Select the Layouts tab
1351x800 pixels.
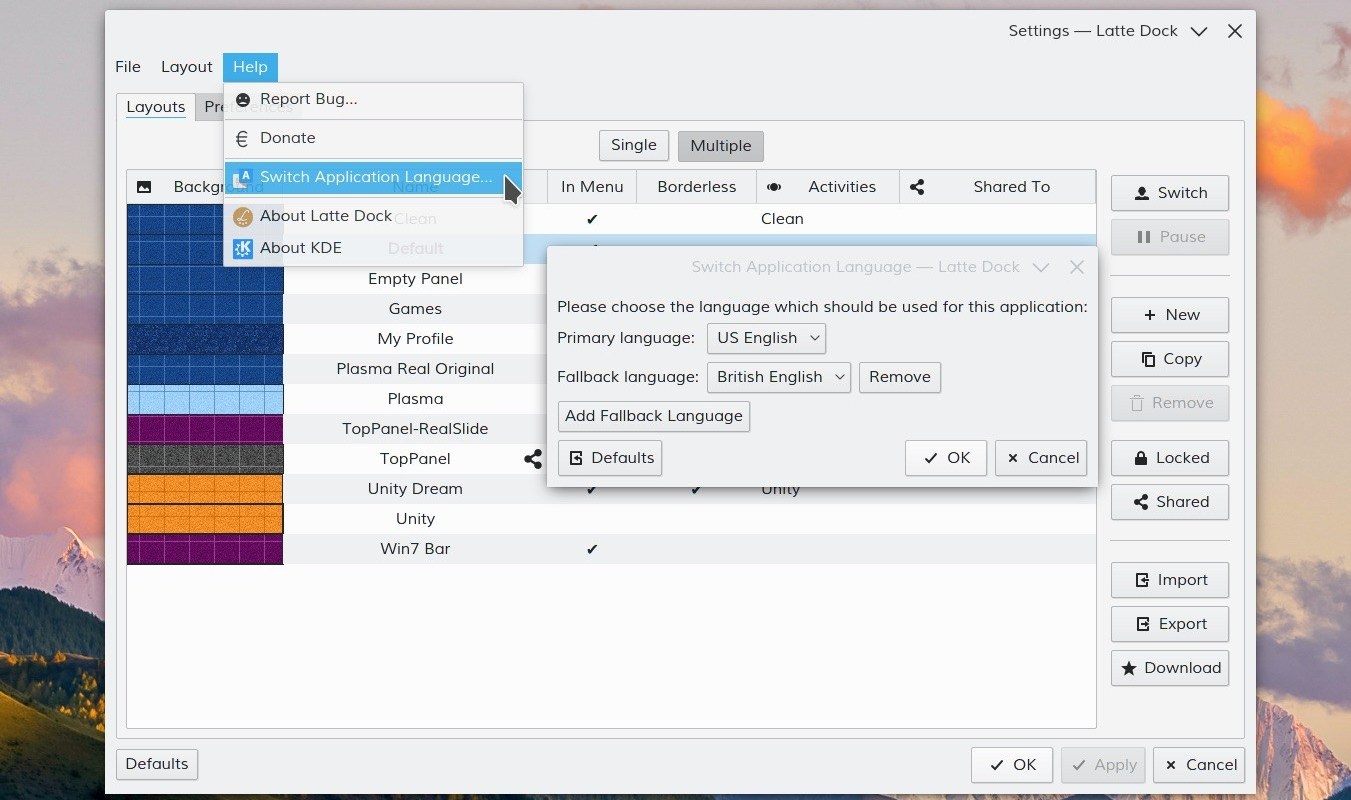tap(156, 107)
